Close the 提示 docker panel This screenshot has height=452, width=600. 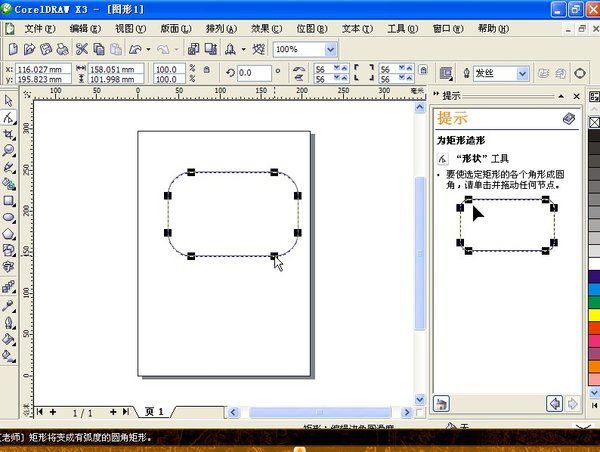point(577,96)
